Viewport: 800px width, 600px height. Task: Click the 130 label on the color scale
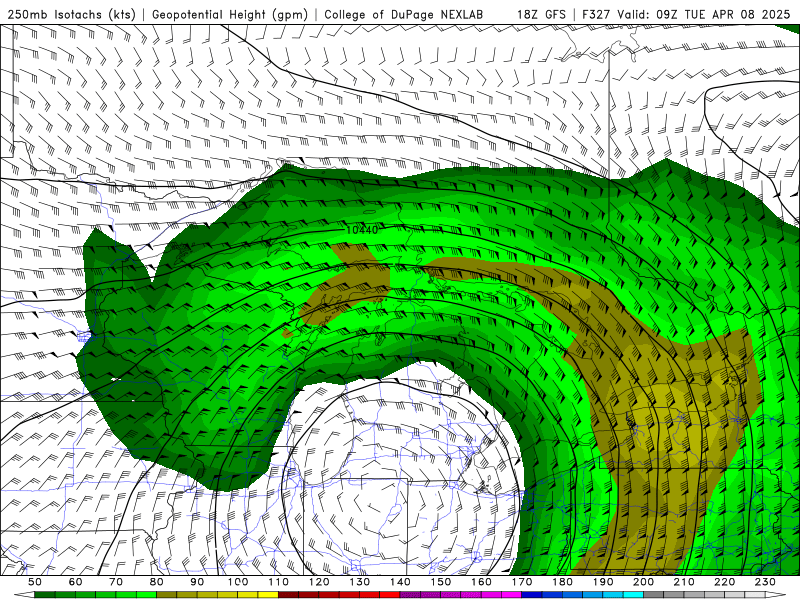tap(360, 582)
